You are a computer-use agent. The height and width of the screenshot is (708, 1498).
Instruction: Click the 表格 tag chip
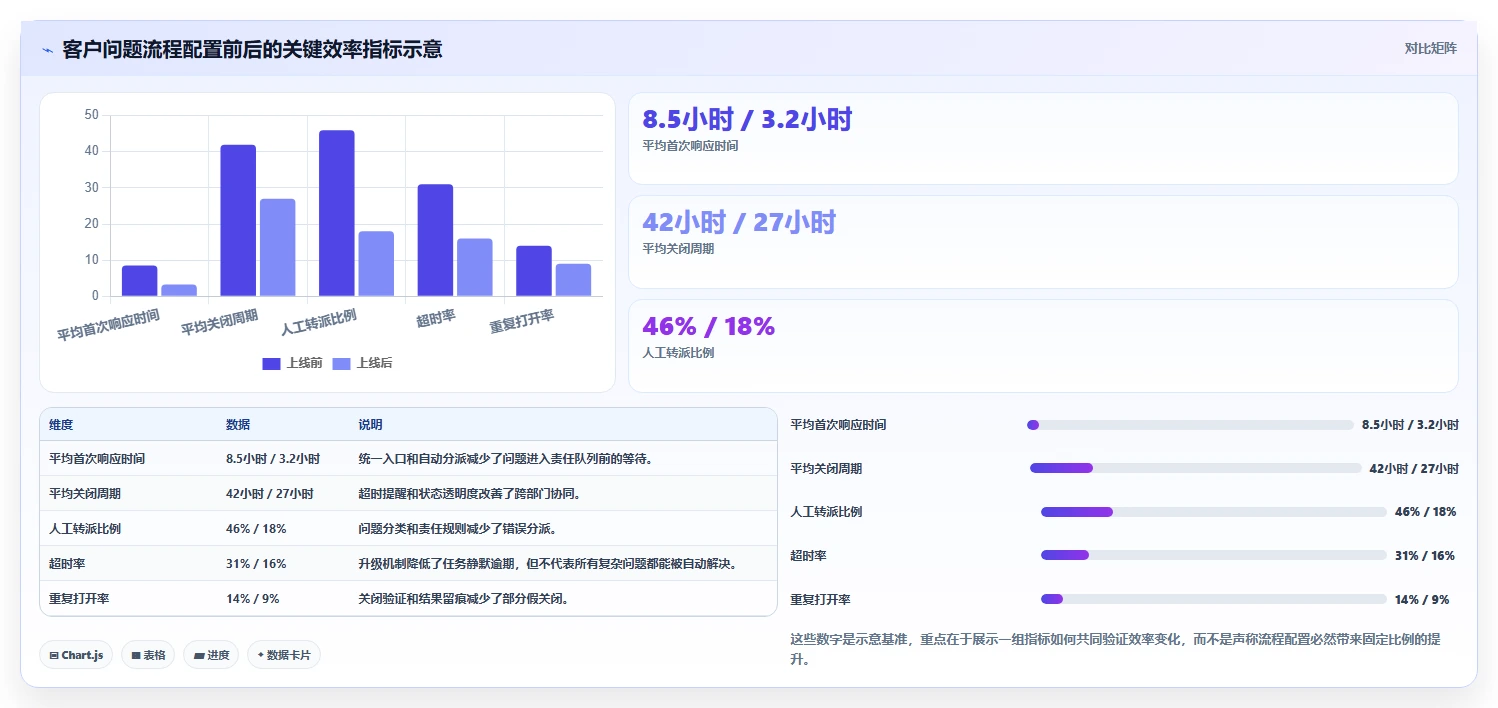148,655
